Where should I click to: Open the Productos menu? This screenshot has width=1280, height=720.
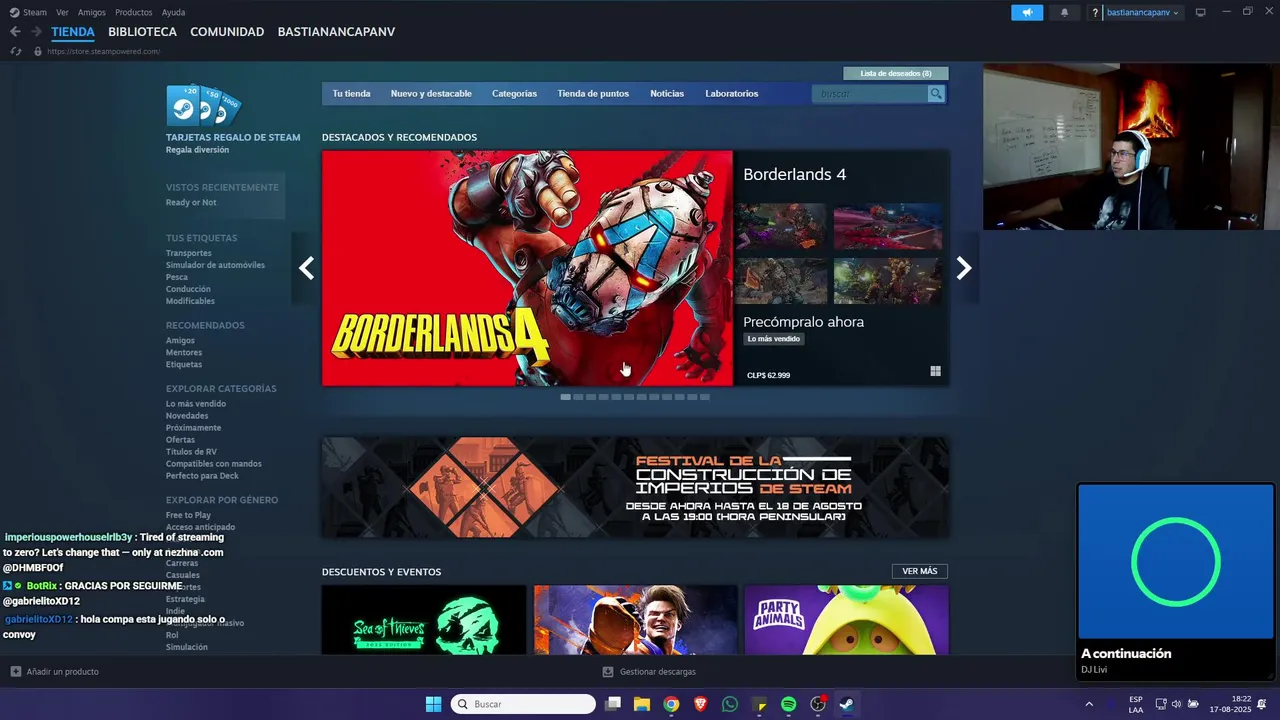pyautogui.click(x=134, y=12)
